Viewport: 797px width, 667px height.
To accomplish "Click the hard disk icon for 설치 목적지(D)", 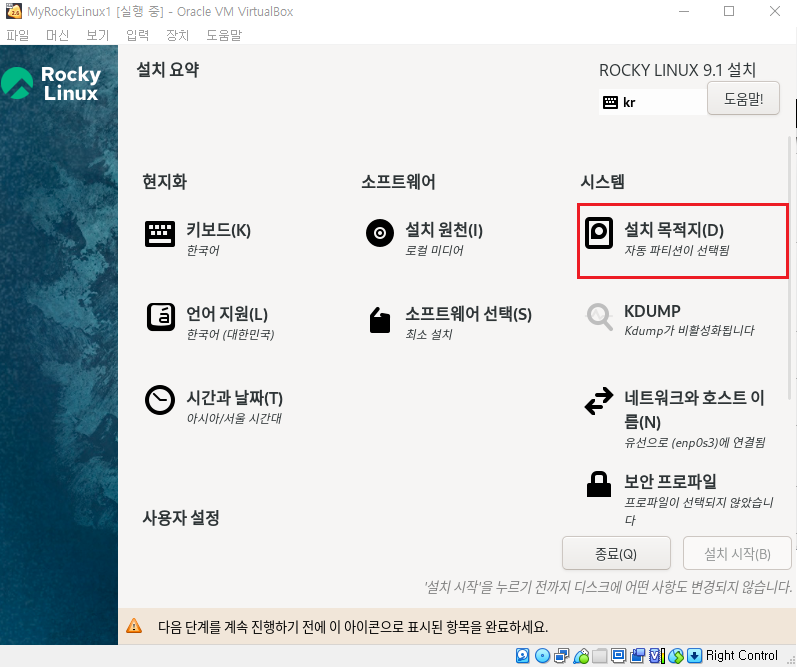I will click(599, 233).
